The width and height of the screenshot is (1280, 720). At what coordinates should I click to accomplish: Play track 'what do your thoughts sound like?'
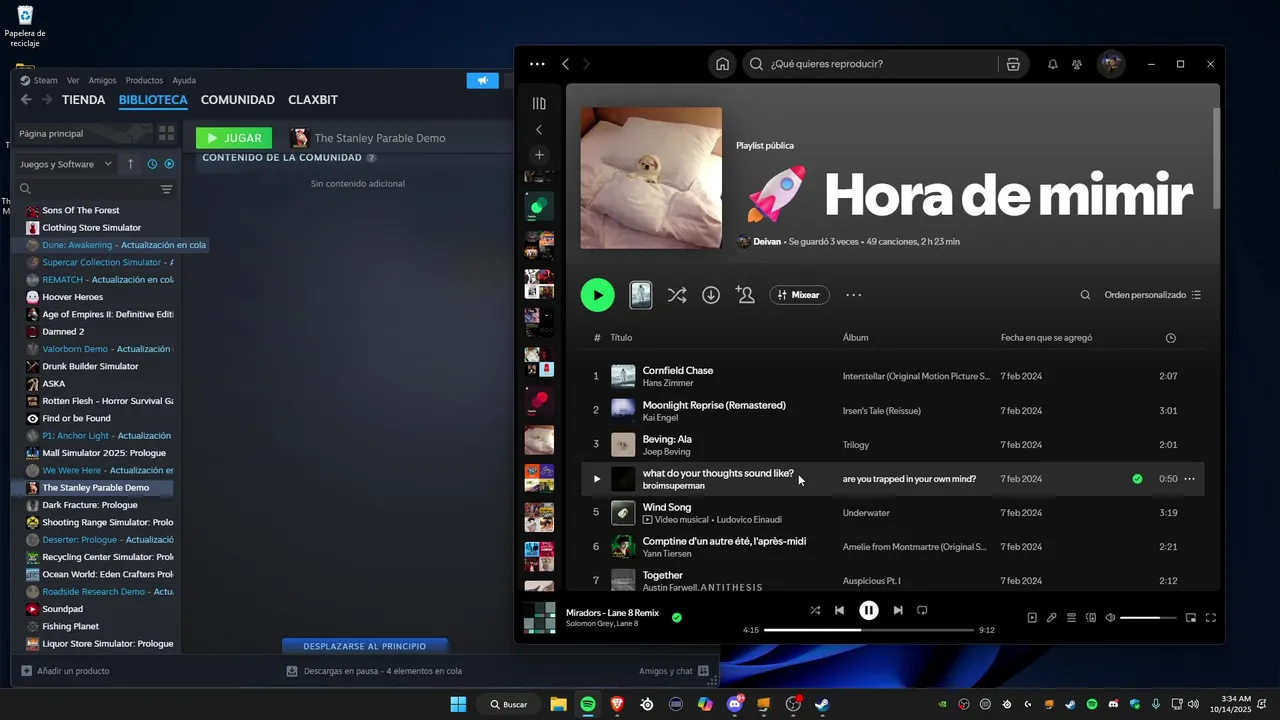click(x=597, y=479)
